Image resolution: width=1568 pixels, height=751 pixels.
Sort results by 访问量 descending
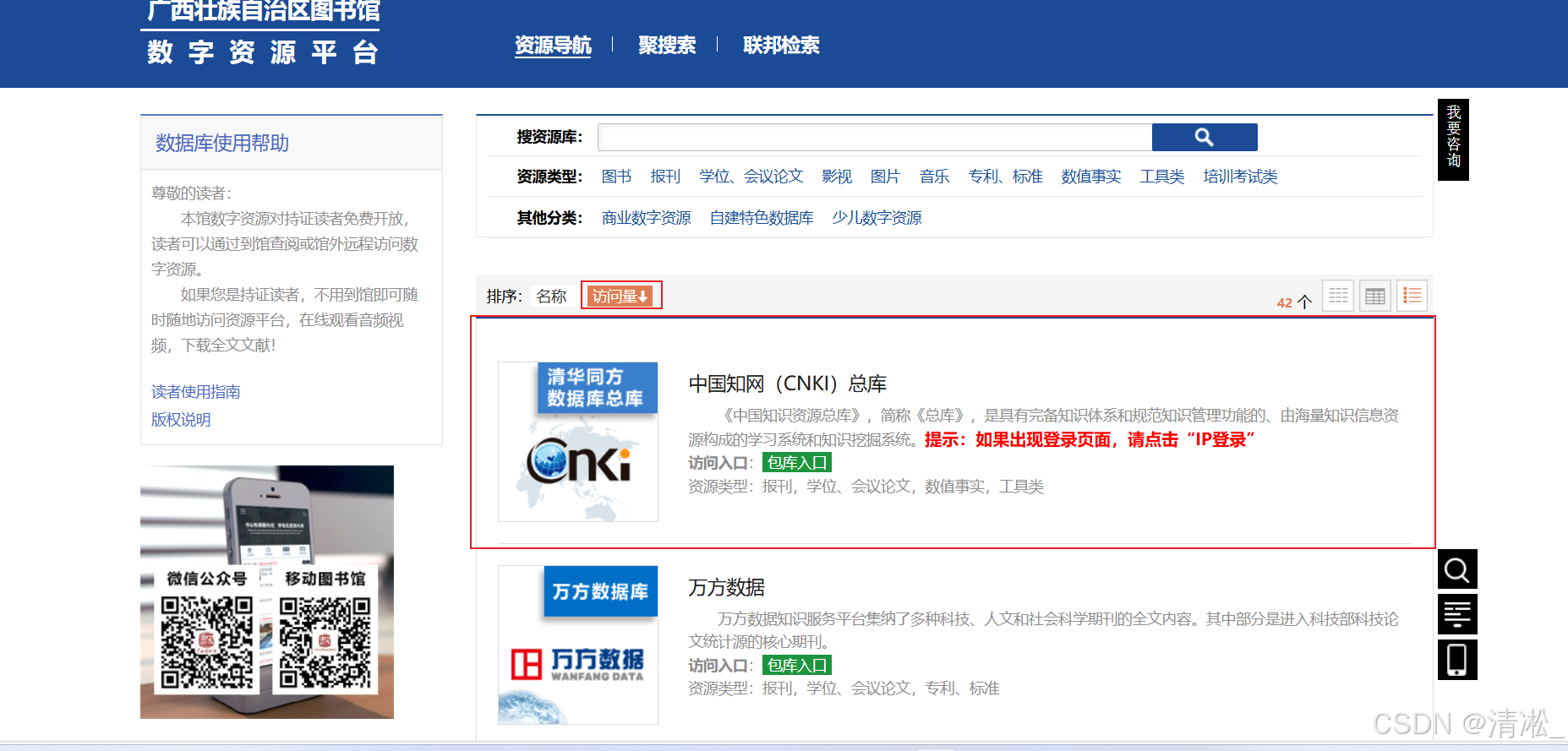click(620, 296)
